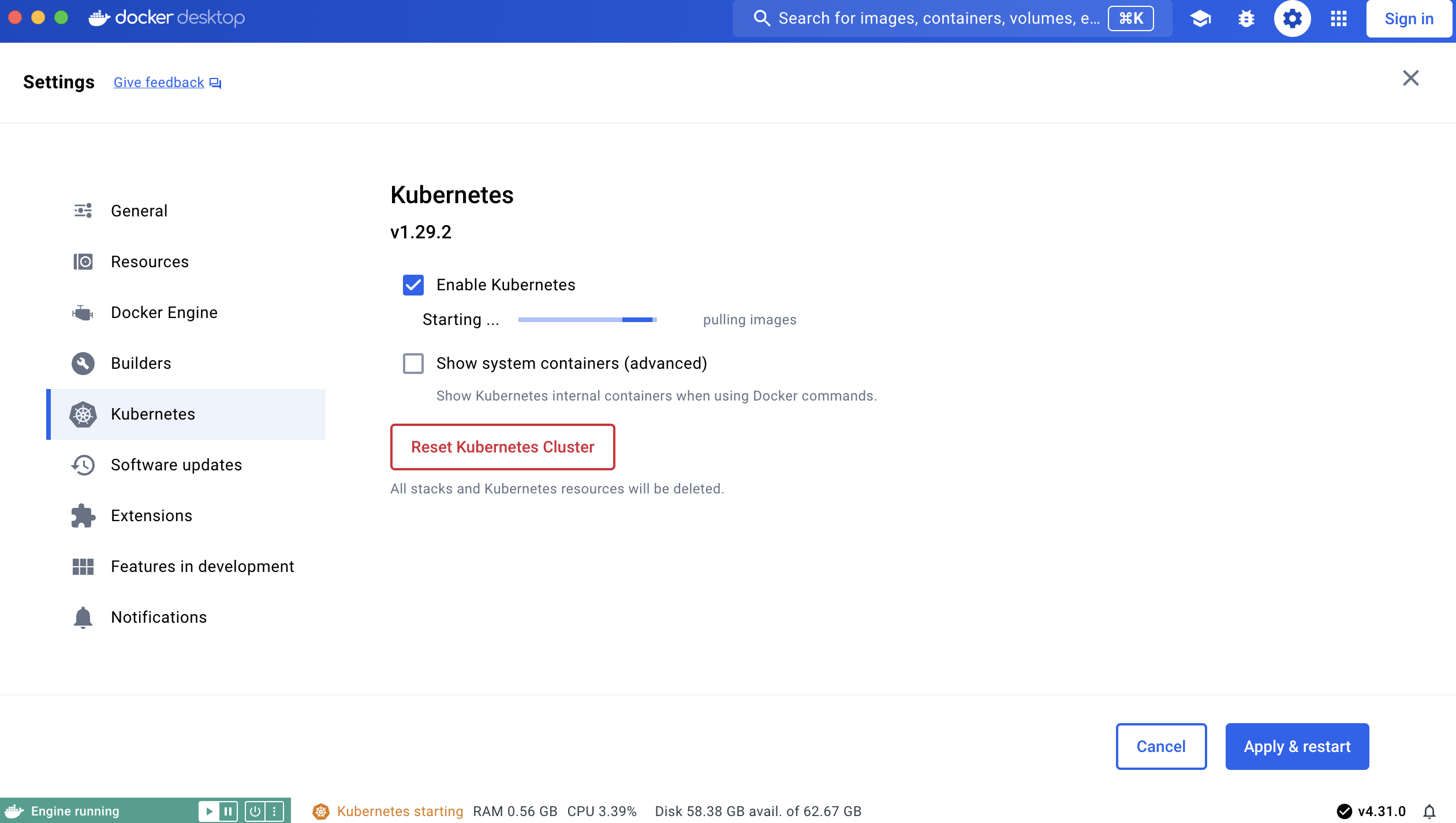Click the v1.29.2 Kubernetes version text
Image resolution: width=1456 pixels, height=823 pixels.
click(421, 232)
